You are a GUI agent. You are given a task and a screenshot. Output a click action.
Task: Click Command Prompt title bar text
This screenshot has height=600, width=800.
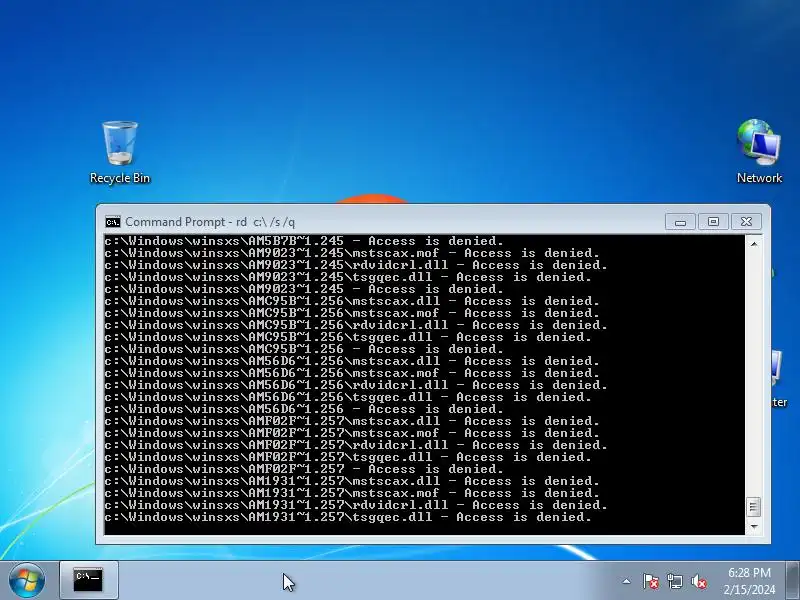tap(210, 222)
